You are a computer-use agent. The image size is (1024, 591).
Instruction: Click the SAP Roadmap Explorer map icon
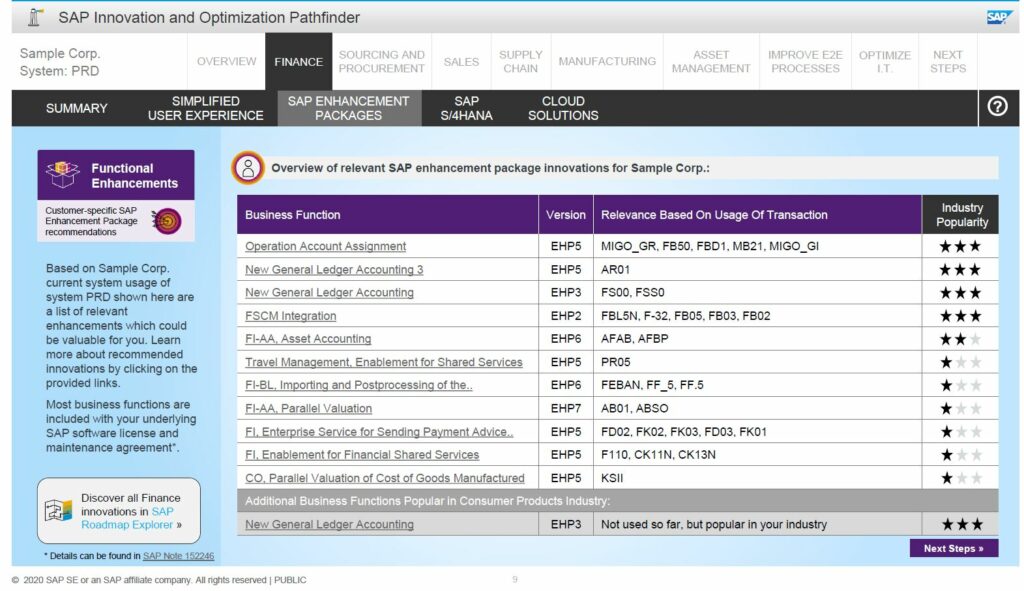click(58, 510)
